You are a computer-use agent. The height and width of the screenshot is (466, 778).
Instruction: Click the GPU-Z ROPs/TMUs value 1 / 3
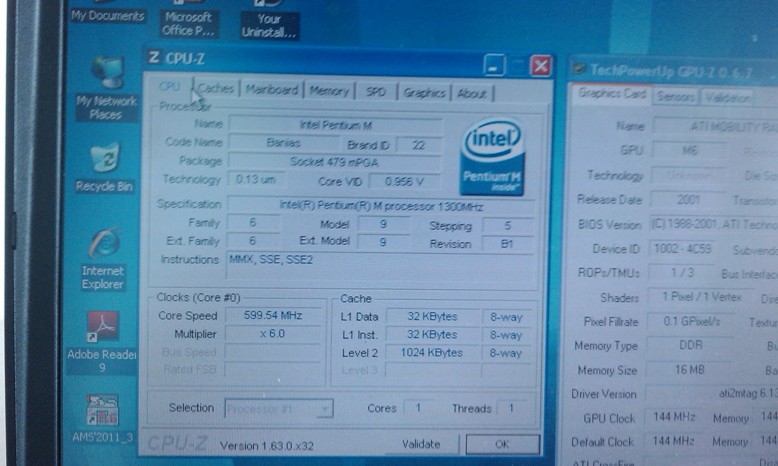pos(683,273)
